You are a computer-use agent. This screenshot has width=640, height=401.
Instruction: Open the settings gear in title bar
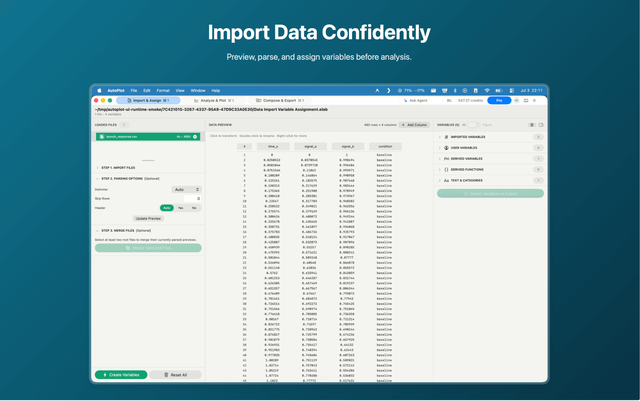pos(535,100)
